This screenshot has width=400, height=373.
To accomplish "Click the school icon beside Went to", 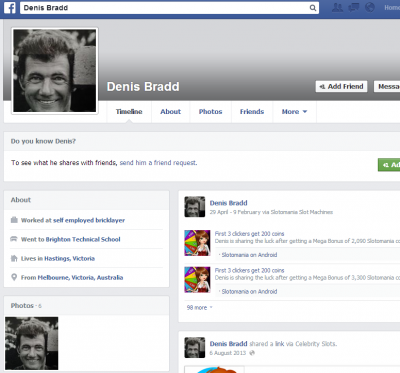I will (14, 239).
